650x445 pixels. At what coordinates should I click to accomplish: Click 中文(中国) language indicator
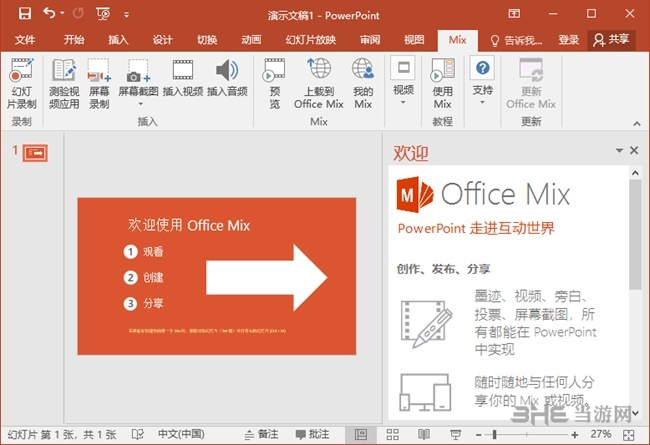click(181, 434)
